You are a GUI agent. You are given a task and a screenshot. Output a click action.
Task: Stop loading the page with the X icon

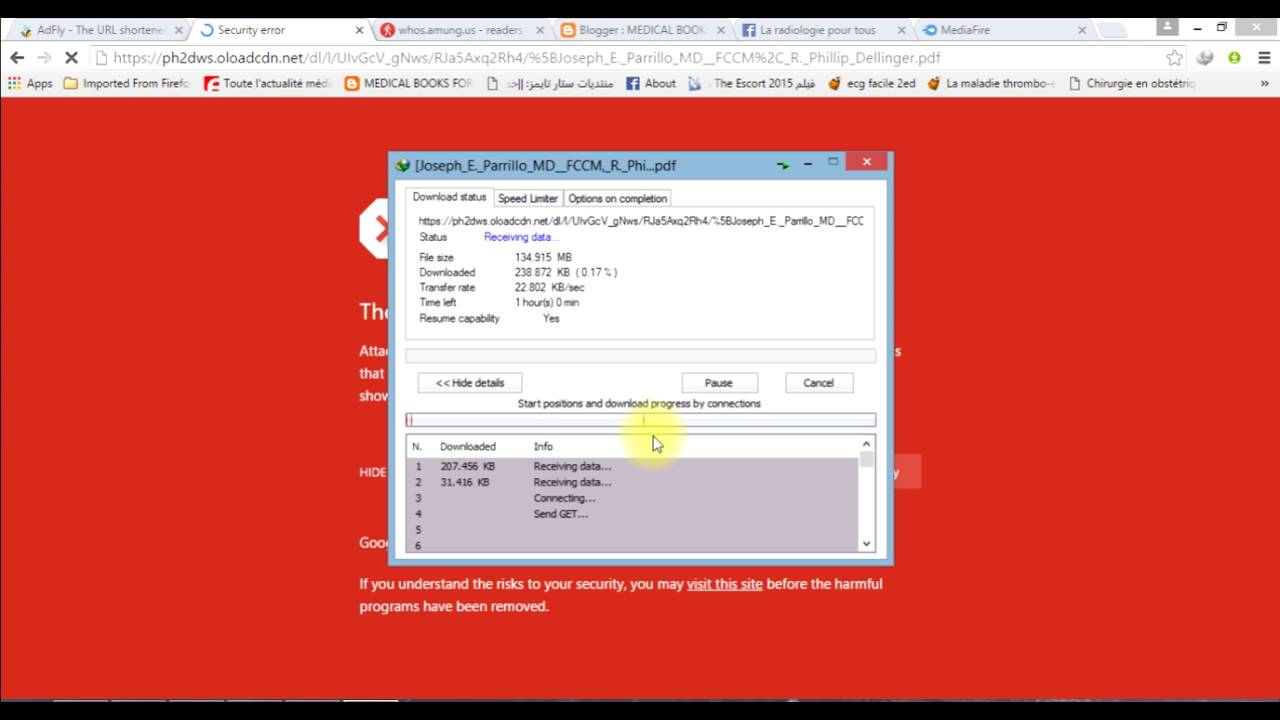71,58
